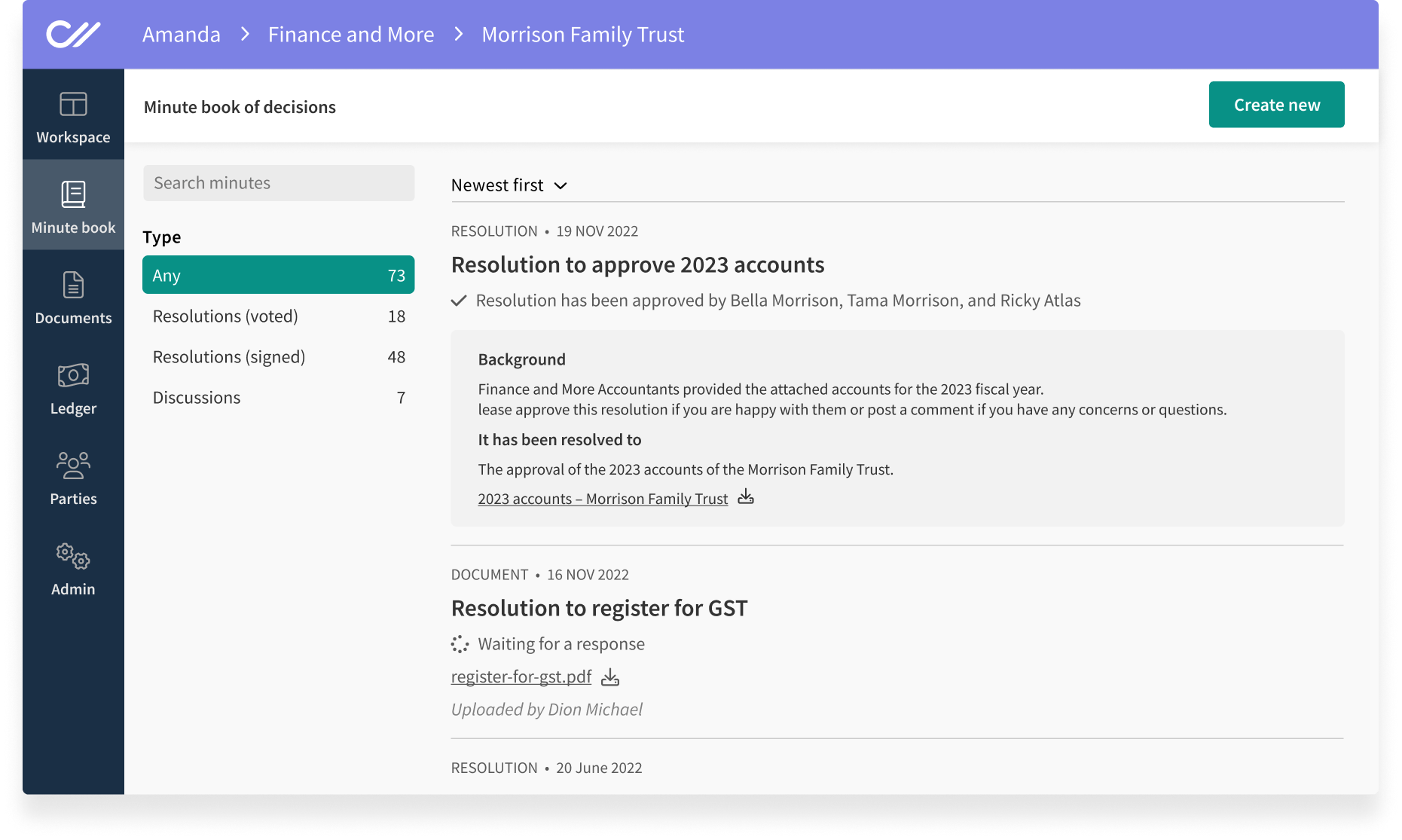Go to Finance and More breadcrumb
Viewport: 1402px width, 840px height.
(351, 35)
